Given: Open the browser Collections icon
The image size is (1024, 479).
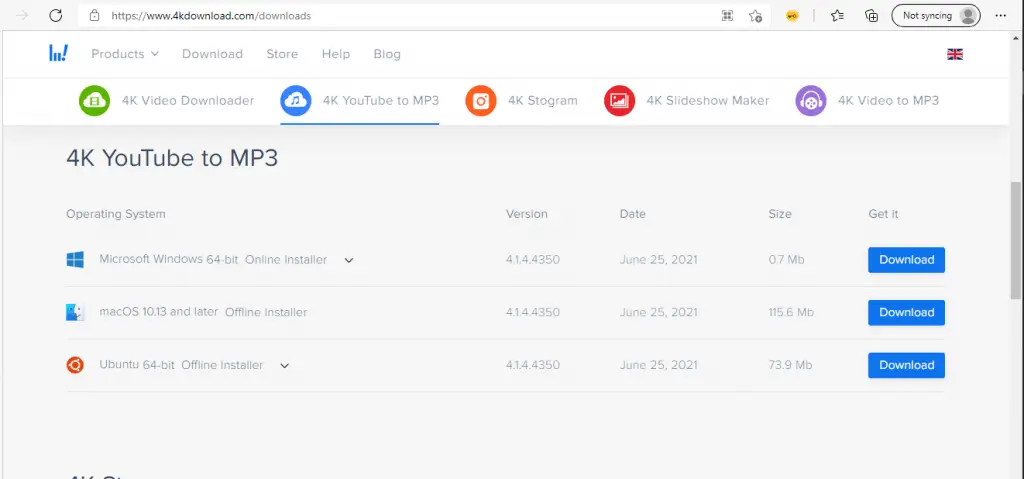Looking at the screenshot, I should 871,16.
